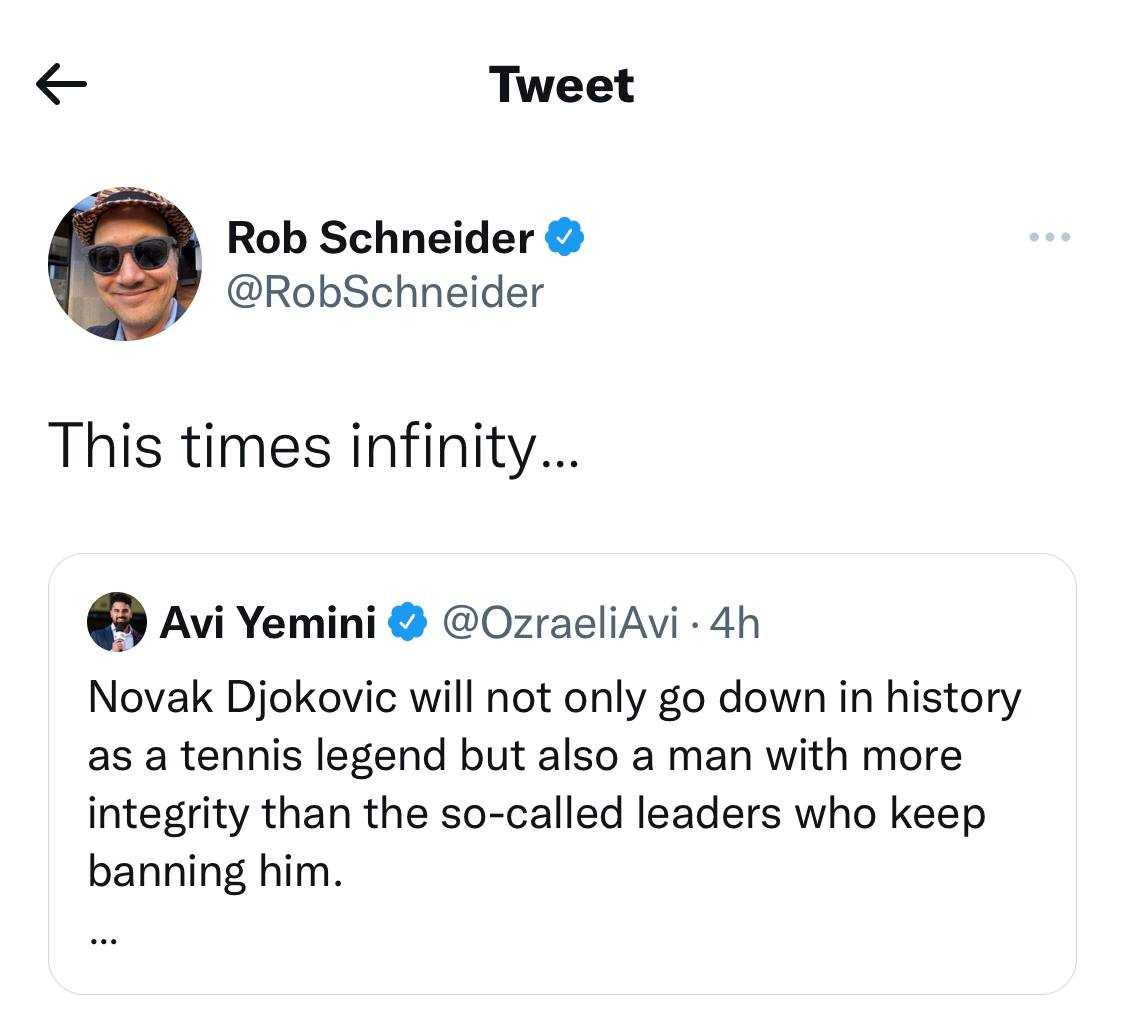
Task: Open Avi Yemini's display name
Action: tap(267, 622)
